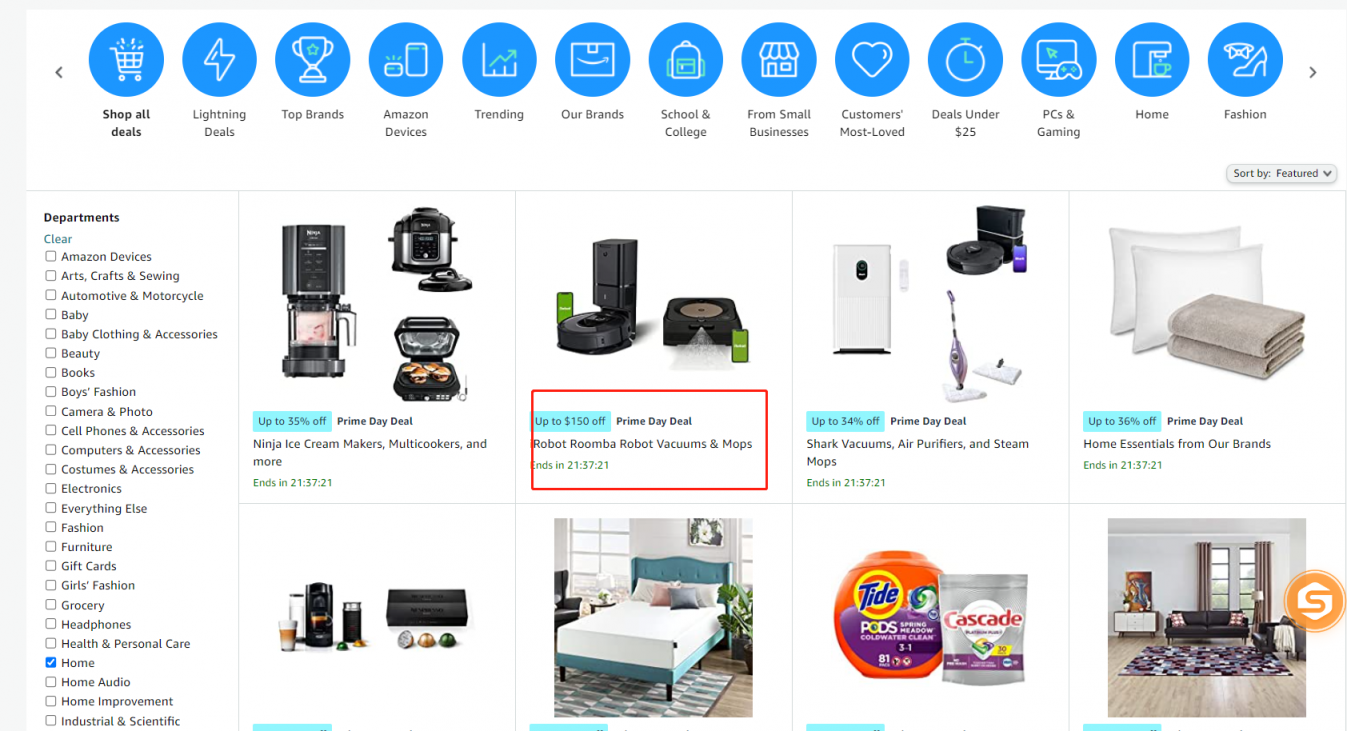Click the orange floating S badge icon
The width and height of the screenshot is (1347, 731).
[x=1315, y=601]
